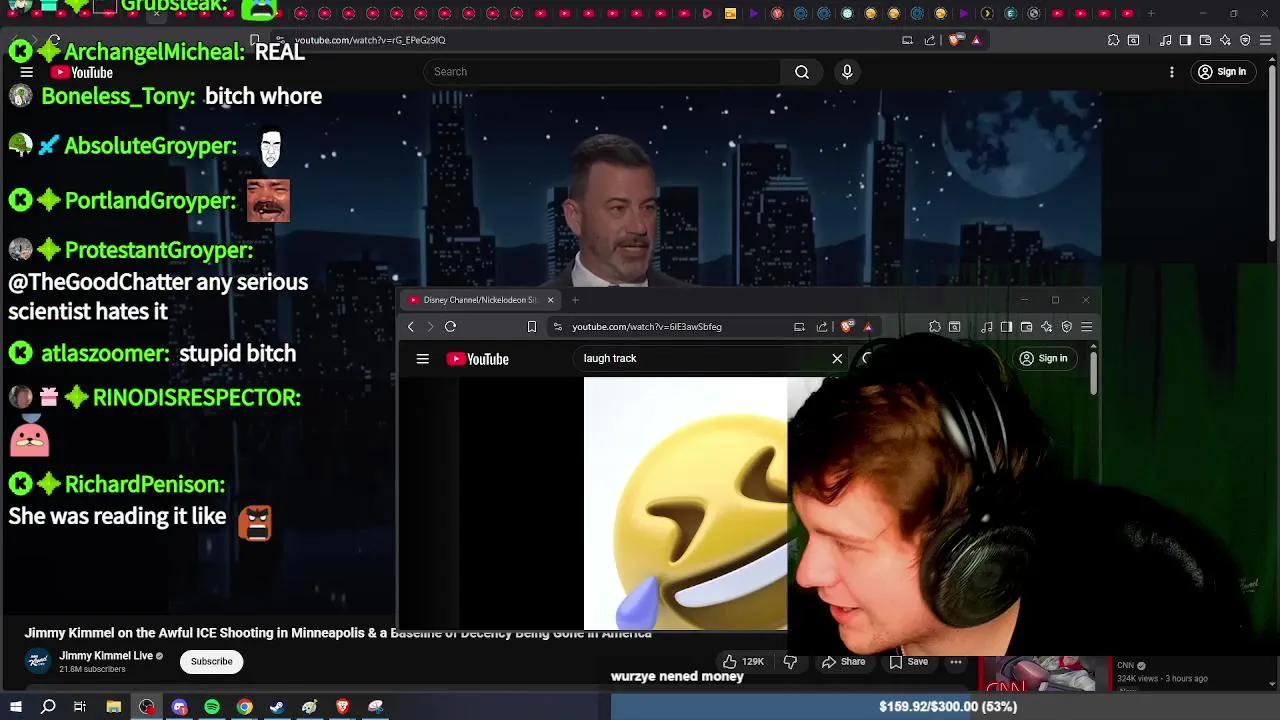The width and height of the screenshot is (1280, 720).
Task: Open YouTube guide menu in front window
Action: 422,359
